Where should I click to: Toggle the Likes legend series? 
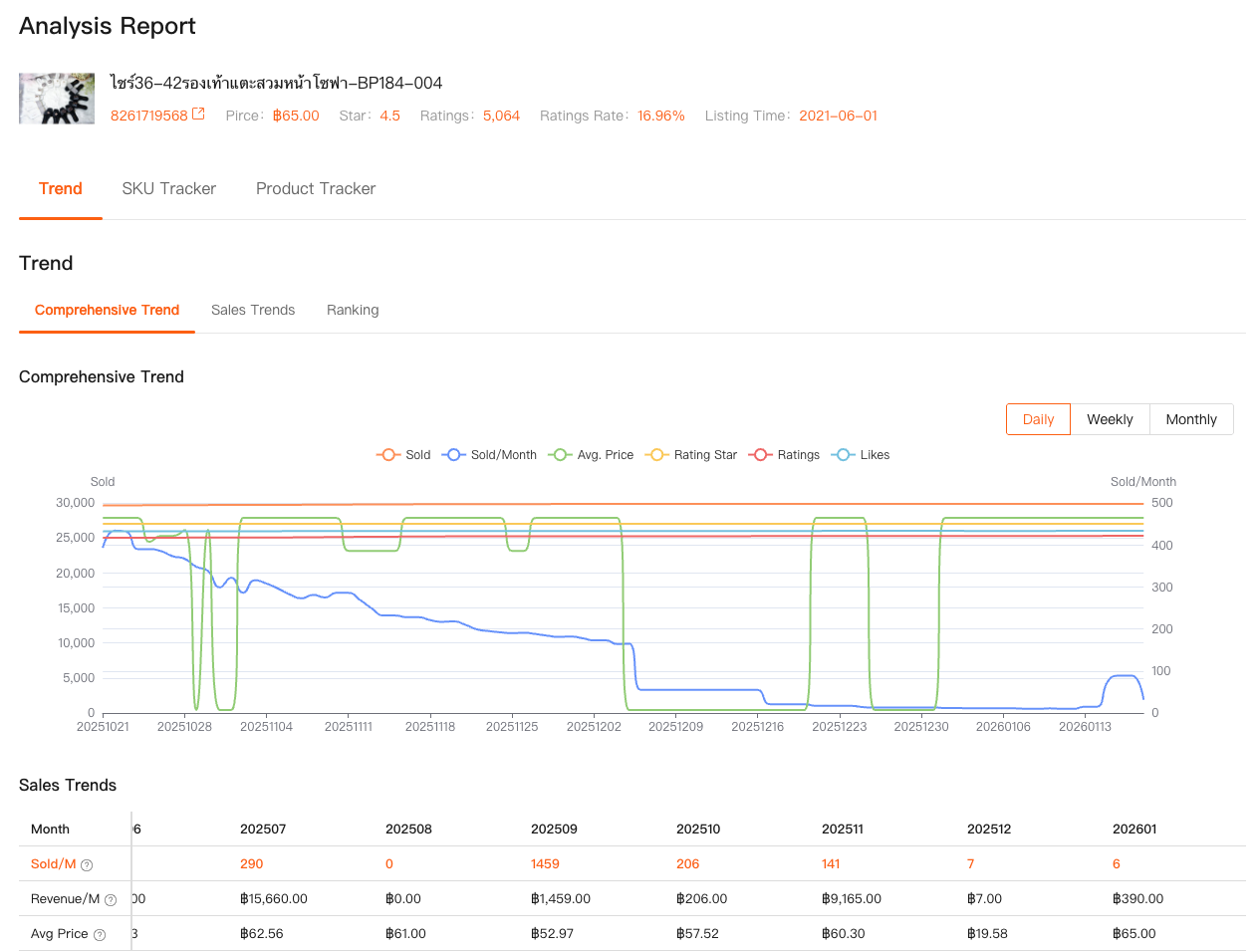coord(861,455)
